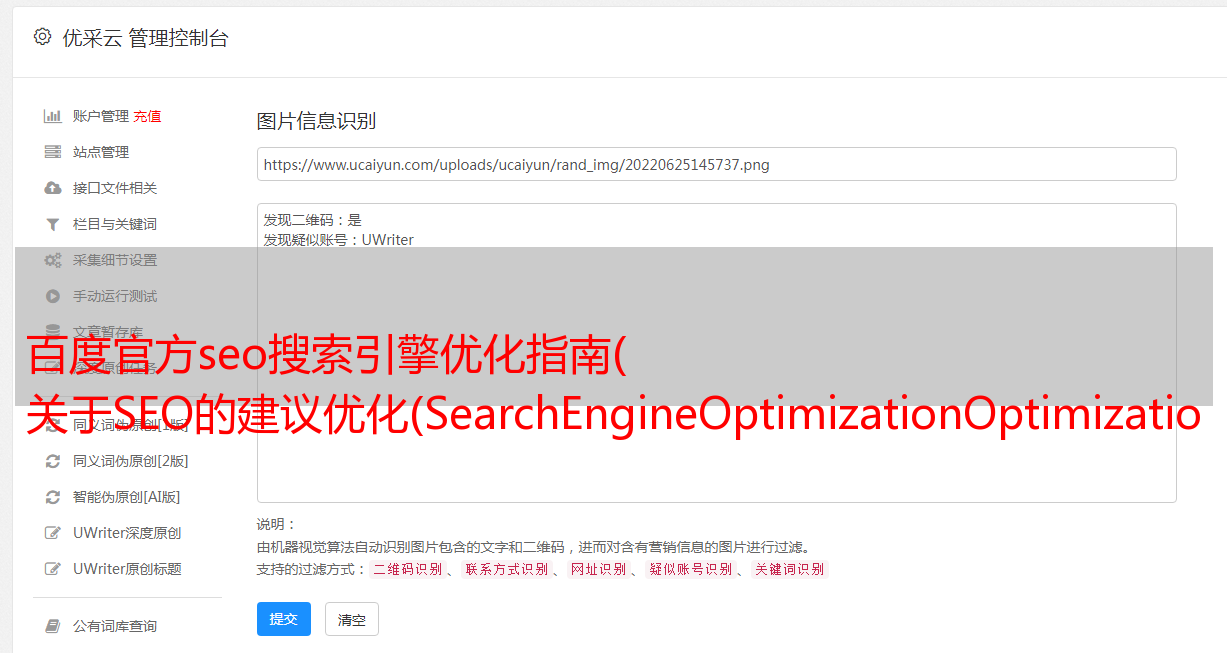The image size is (1227, 653).
Task: Click the red 充值 link
Action: point(147,116)
